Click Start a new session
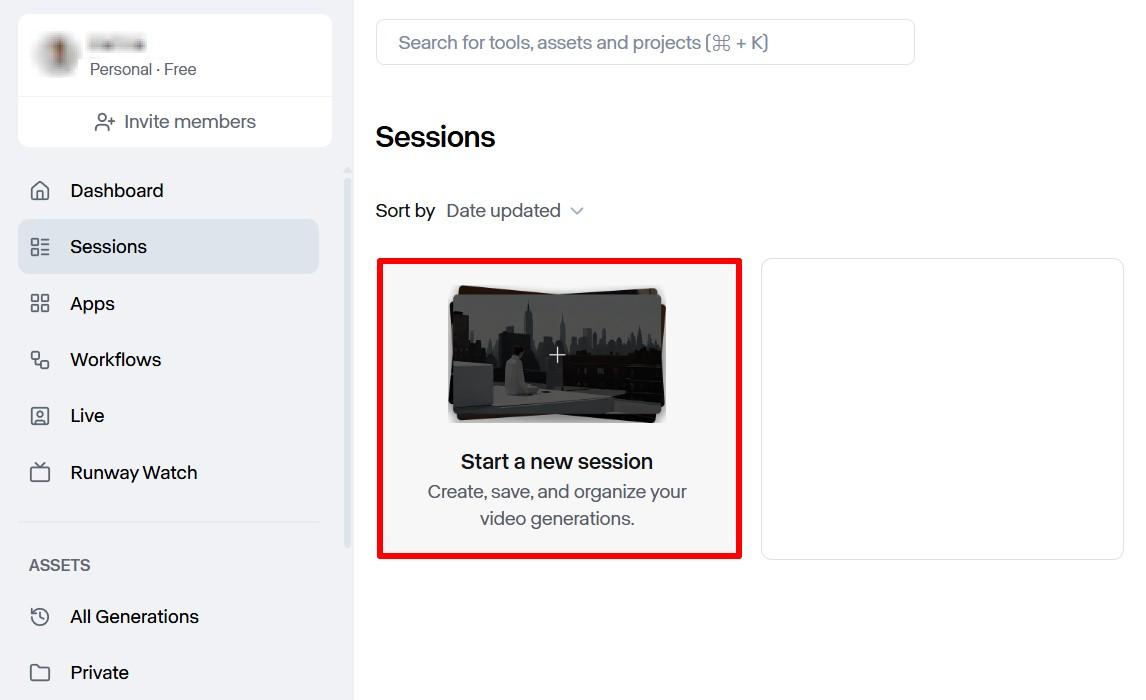 (557, 461)
